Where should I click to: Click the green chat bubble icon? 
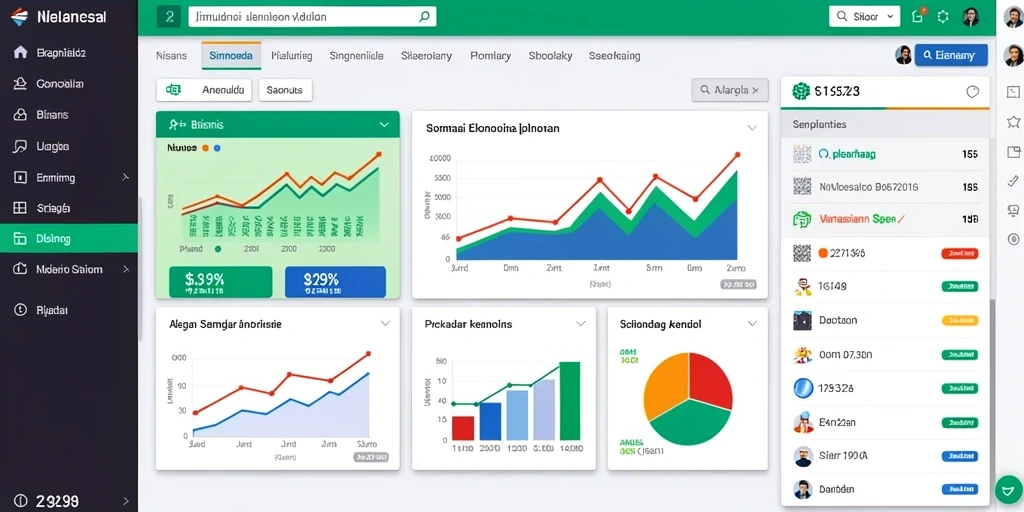coord(1006,488)
